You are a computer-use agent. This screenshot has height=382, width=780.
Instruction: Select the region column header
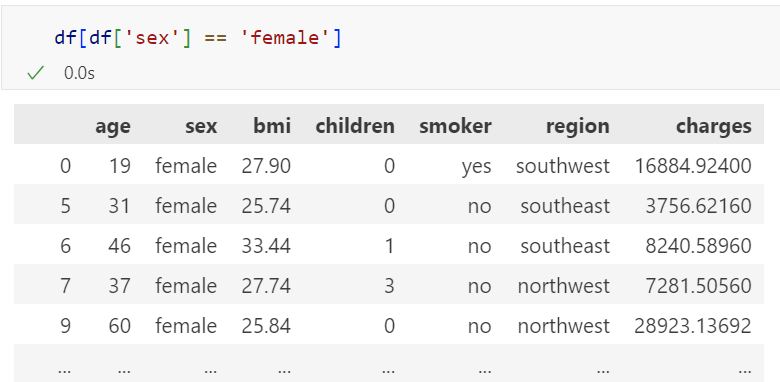point(578,126)
